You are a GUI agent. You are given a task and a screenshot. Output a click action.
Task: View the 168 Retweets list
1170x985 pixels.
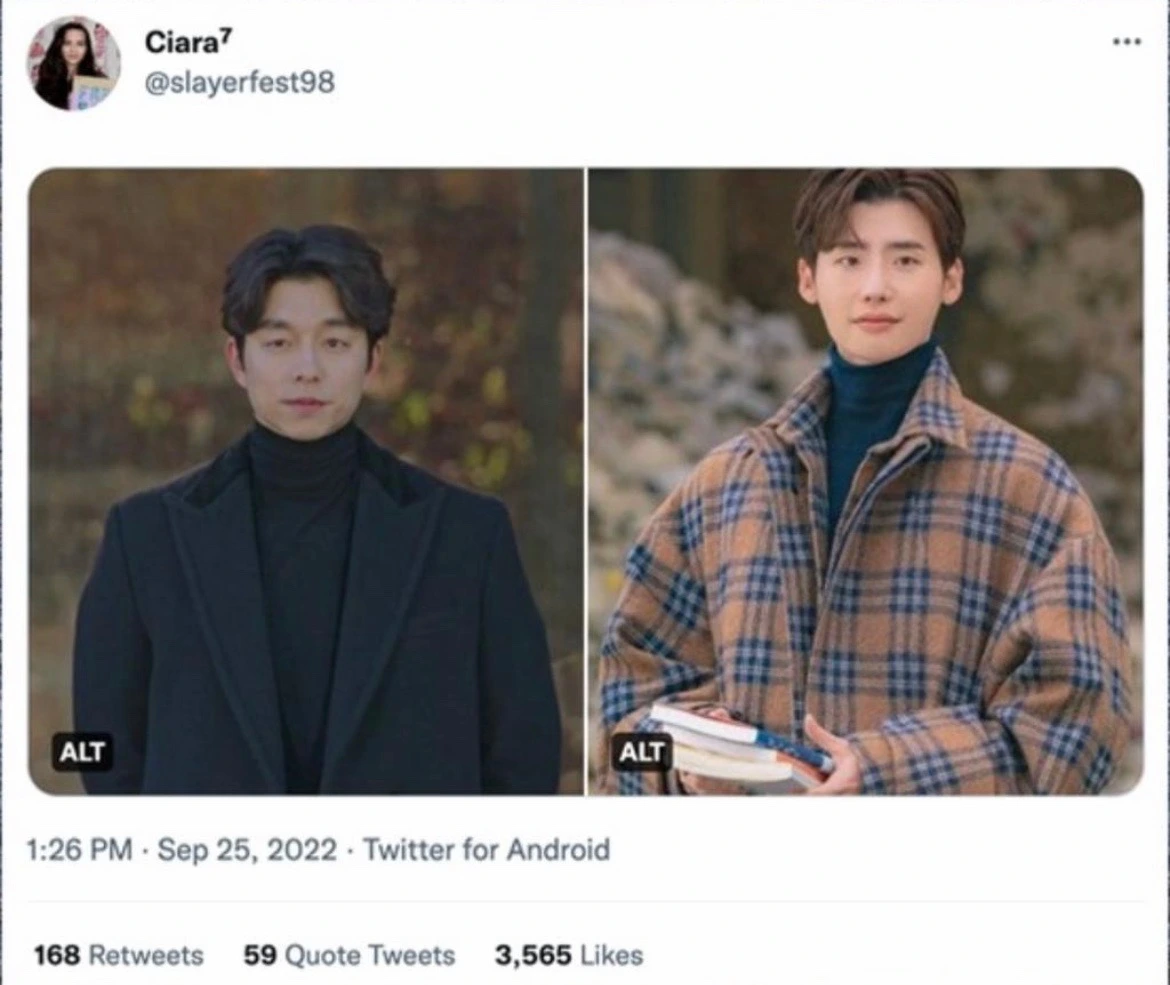tap(119, 955)
